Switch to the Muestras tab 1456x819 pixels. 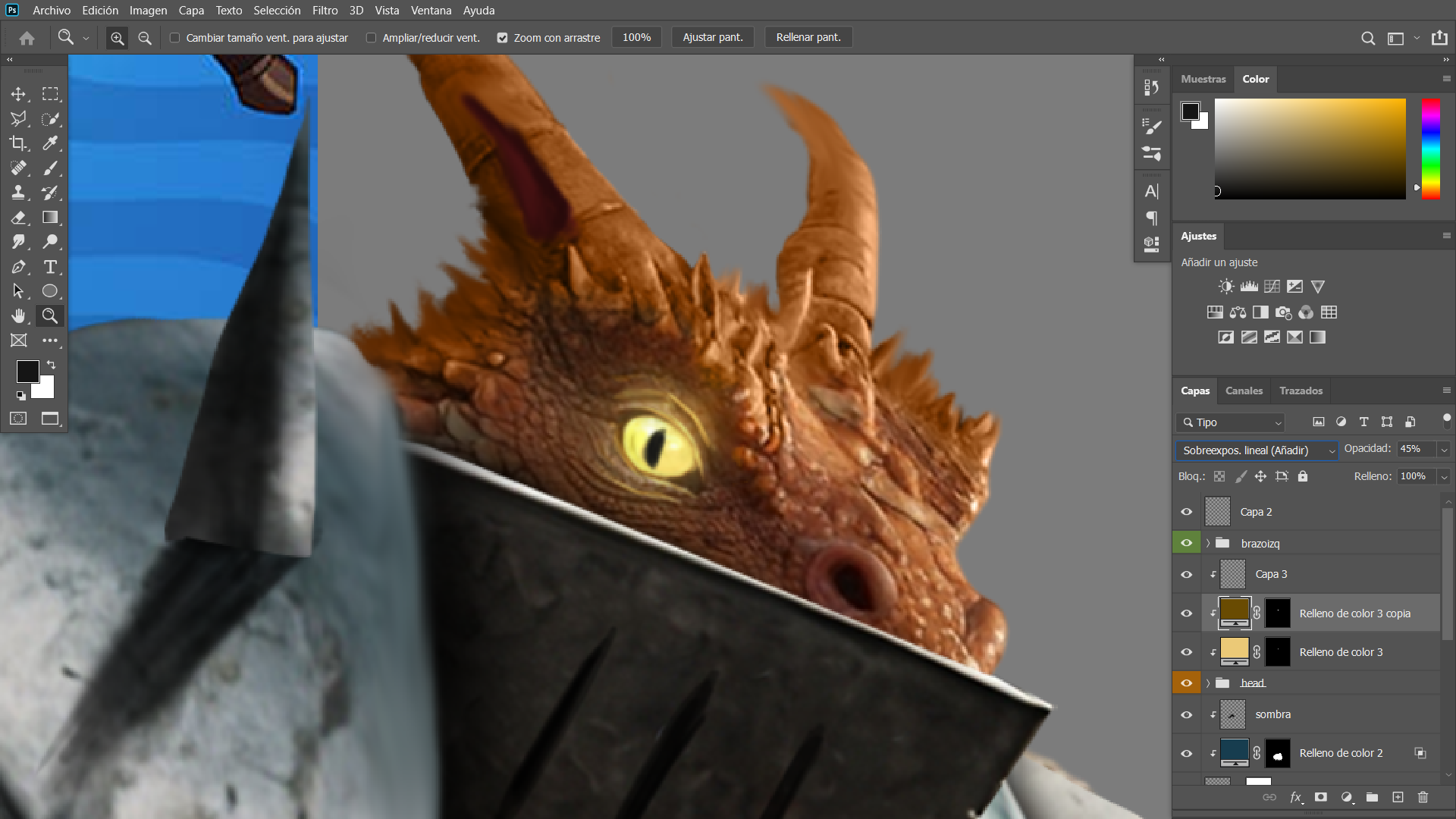point(1203,79)
